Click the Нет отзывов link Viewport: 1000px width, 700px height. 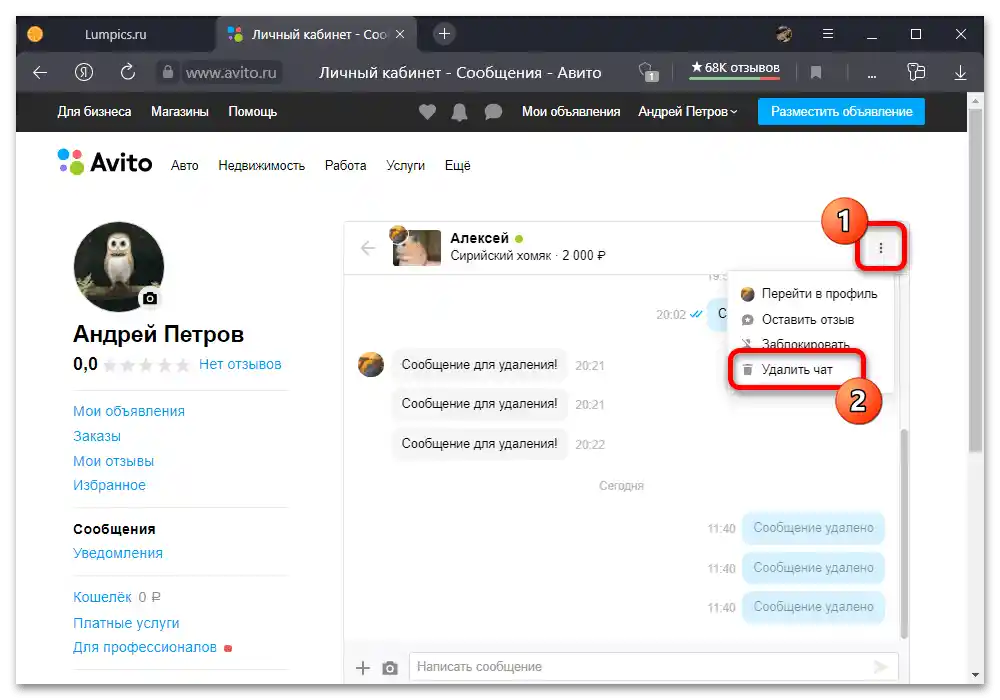240,365
